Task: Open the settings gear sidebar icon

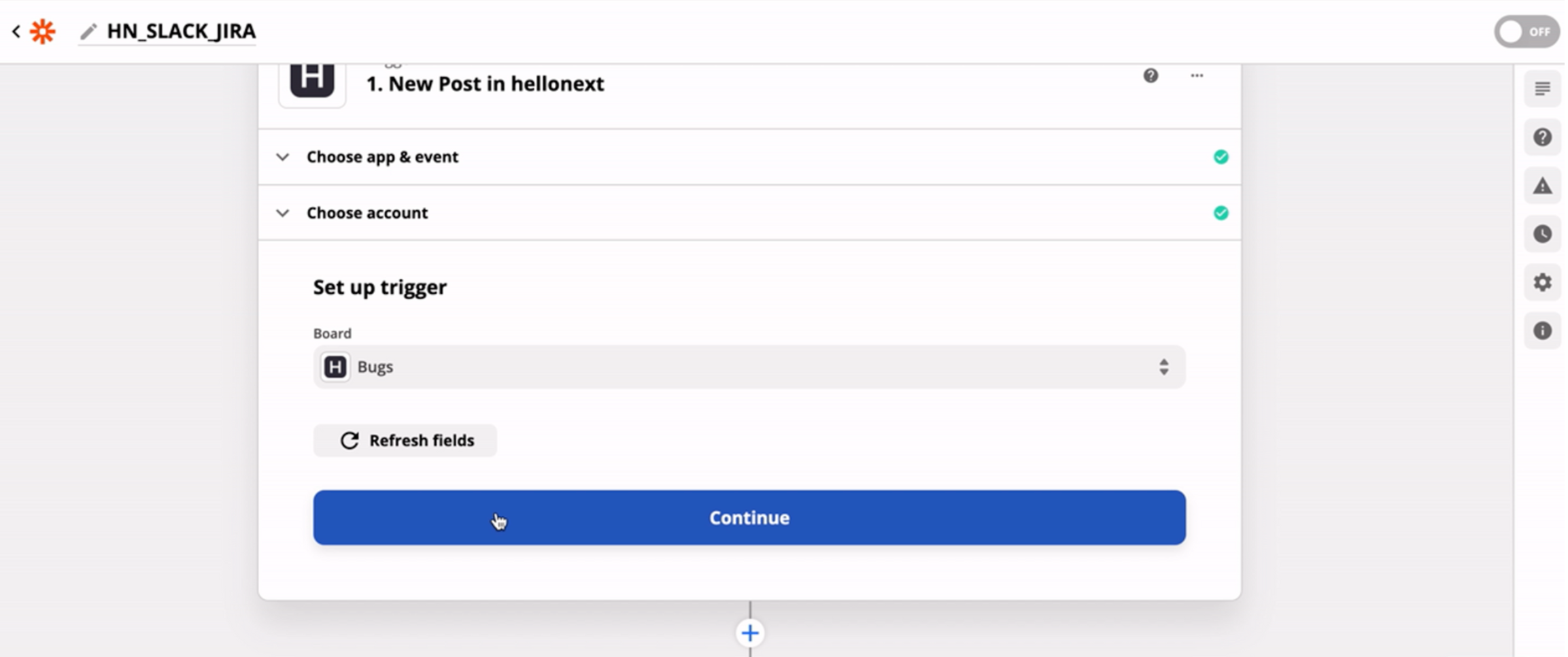Action: coord(1542,282)
